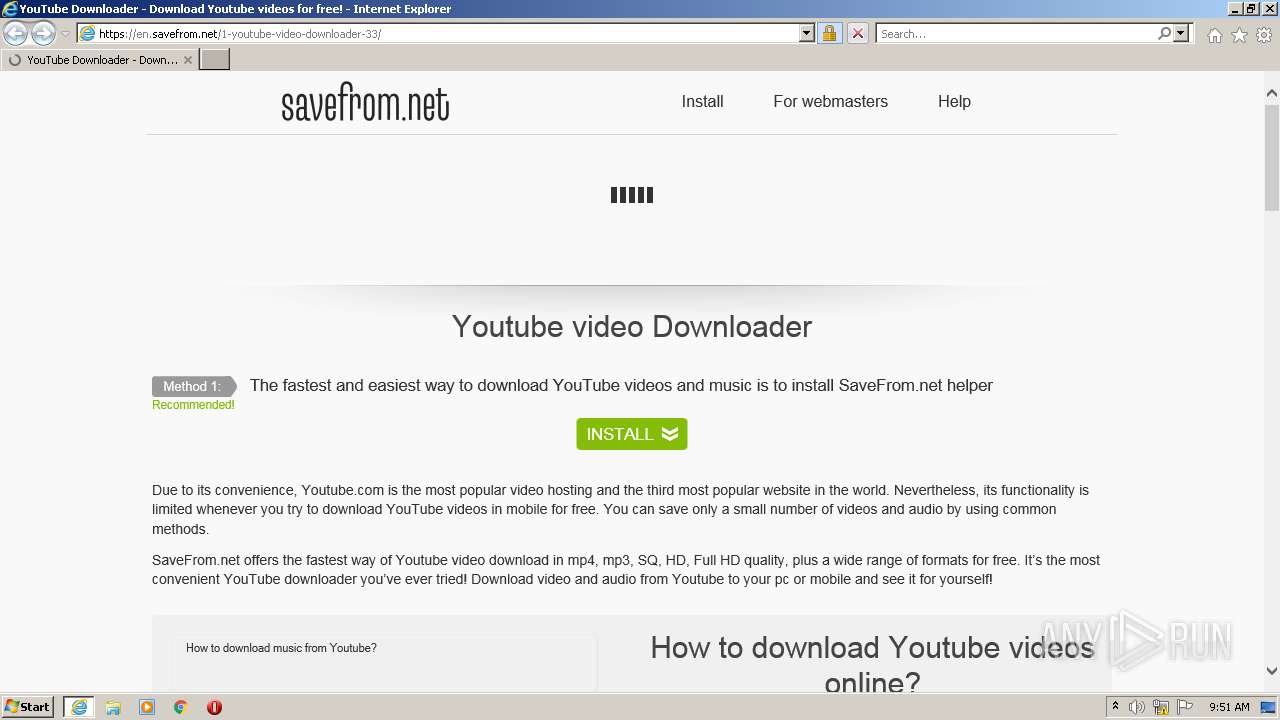Switch to Internet Explorer taskbar button
1280x720 pixels.
coord(79,707)
